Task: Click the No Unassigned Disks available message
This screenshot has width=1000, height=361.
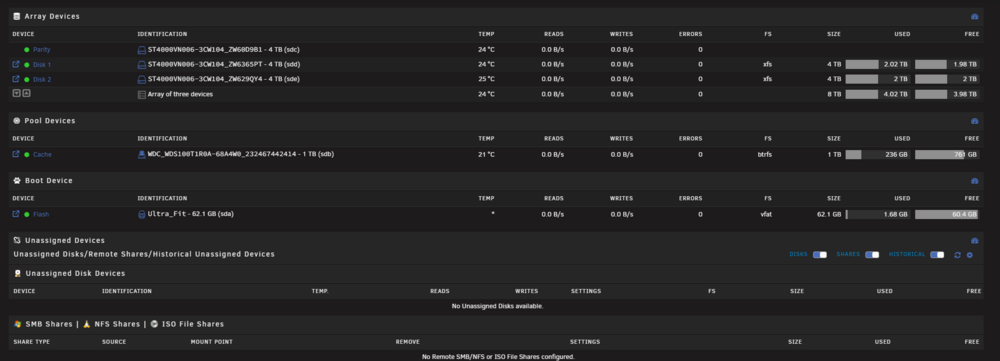Action: click(x=497, y=306)
